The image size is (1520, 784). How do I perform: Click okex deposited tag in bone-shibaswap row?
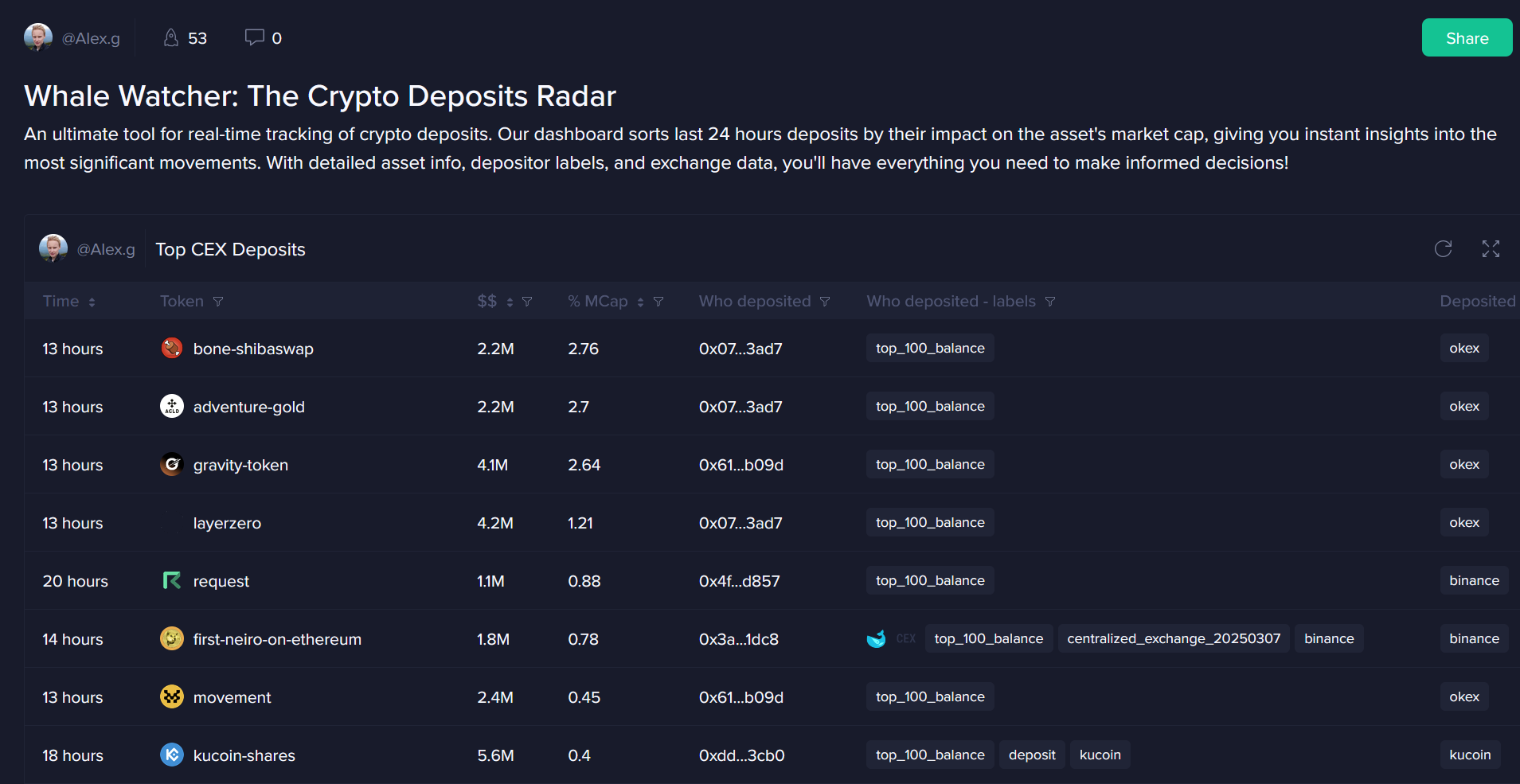tap(1463, 348)
